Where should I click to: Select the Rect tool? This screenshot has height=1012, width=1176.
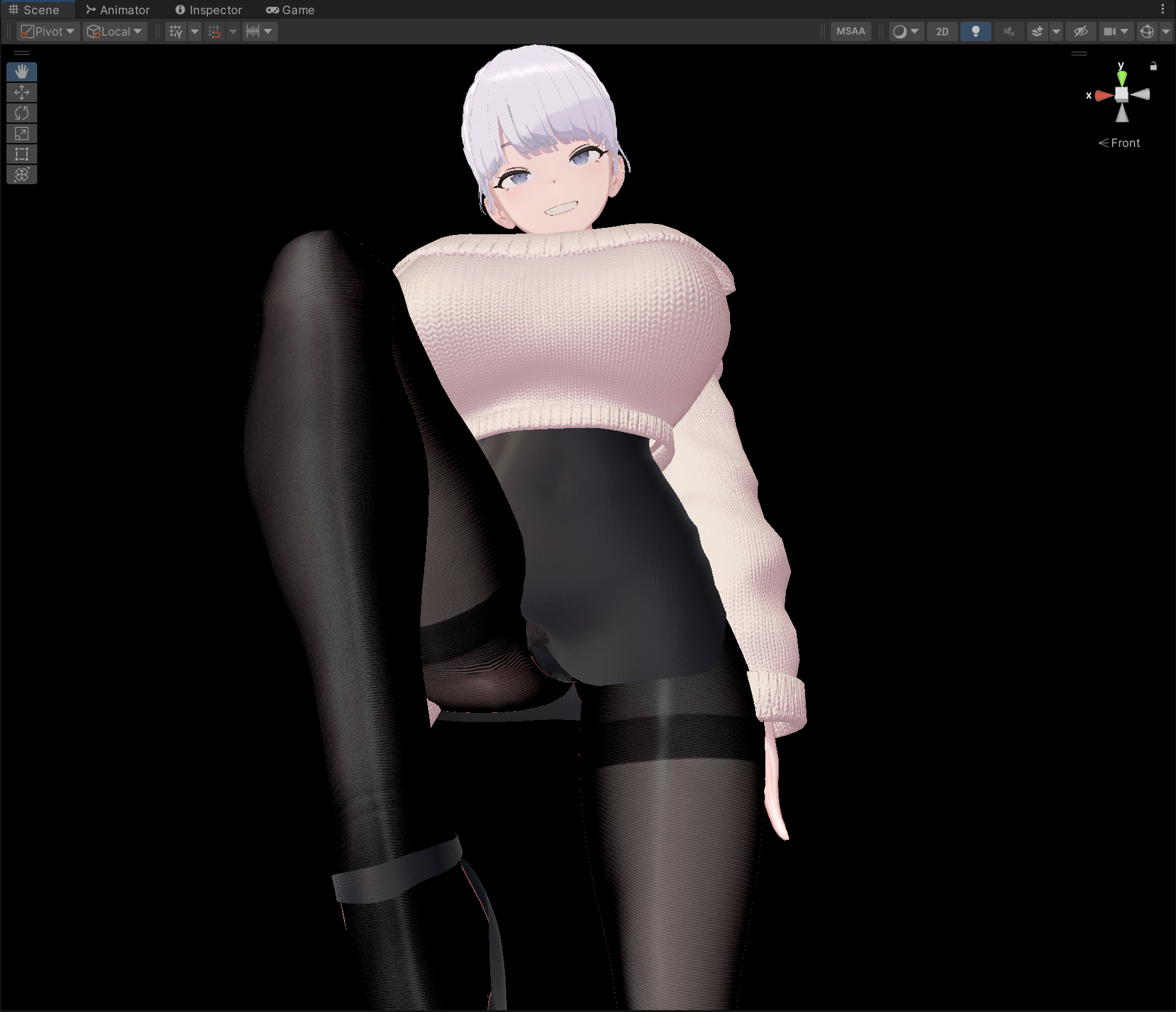22,154
